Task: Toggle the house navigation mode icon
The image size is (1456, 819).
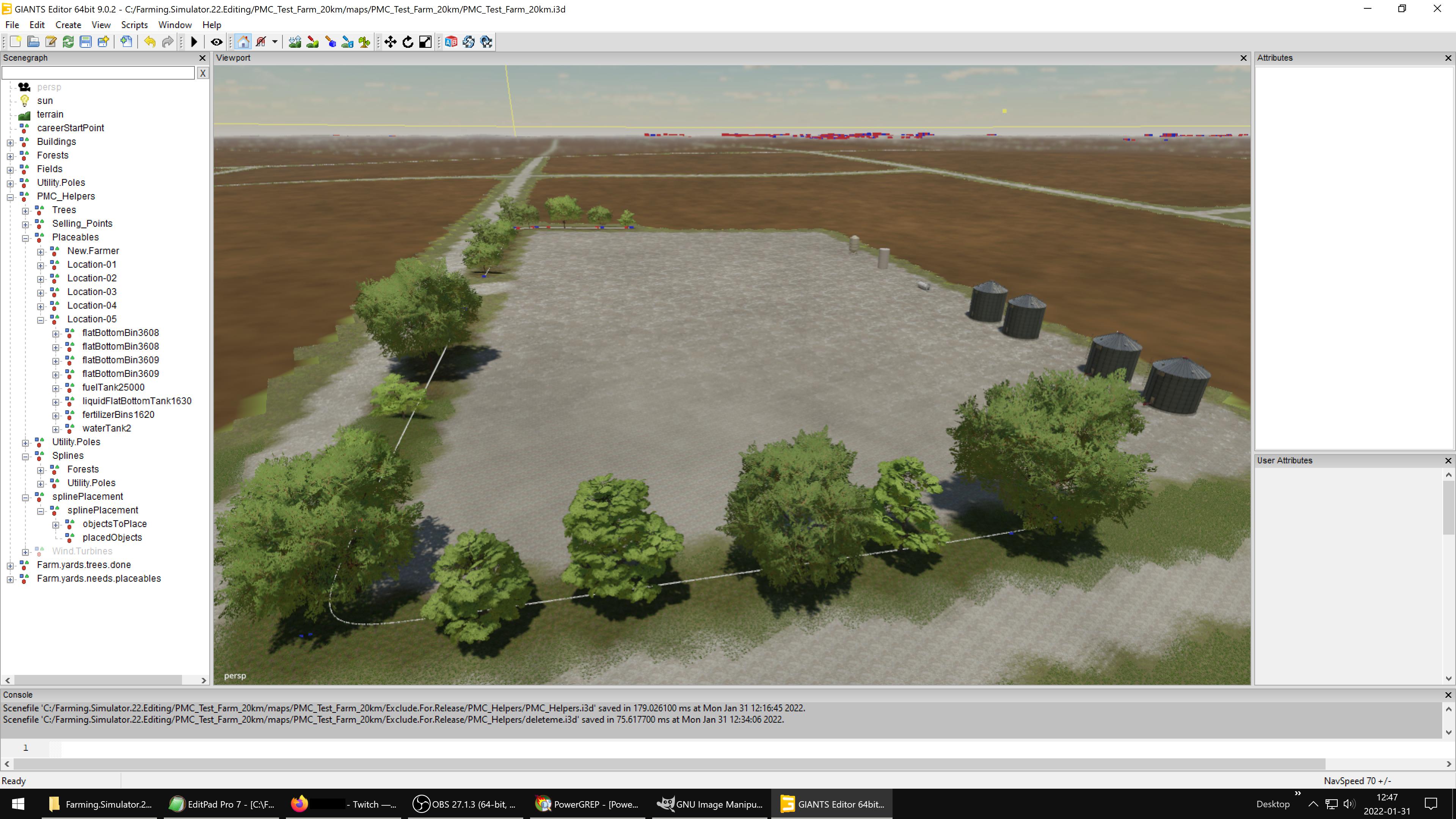Action: pyautogui.click(x=243, y=42)
